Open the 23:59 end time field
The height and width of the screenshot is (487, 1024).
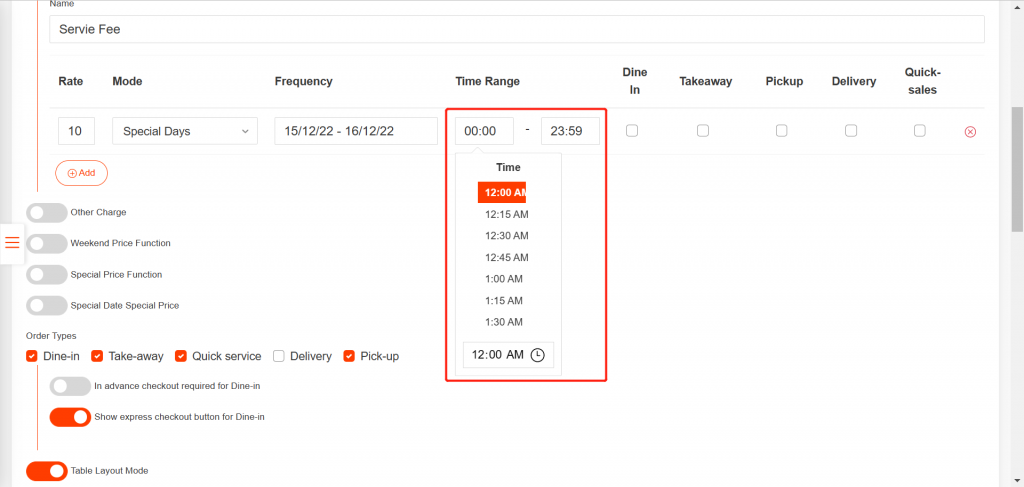570,131
